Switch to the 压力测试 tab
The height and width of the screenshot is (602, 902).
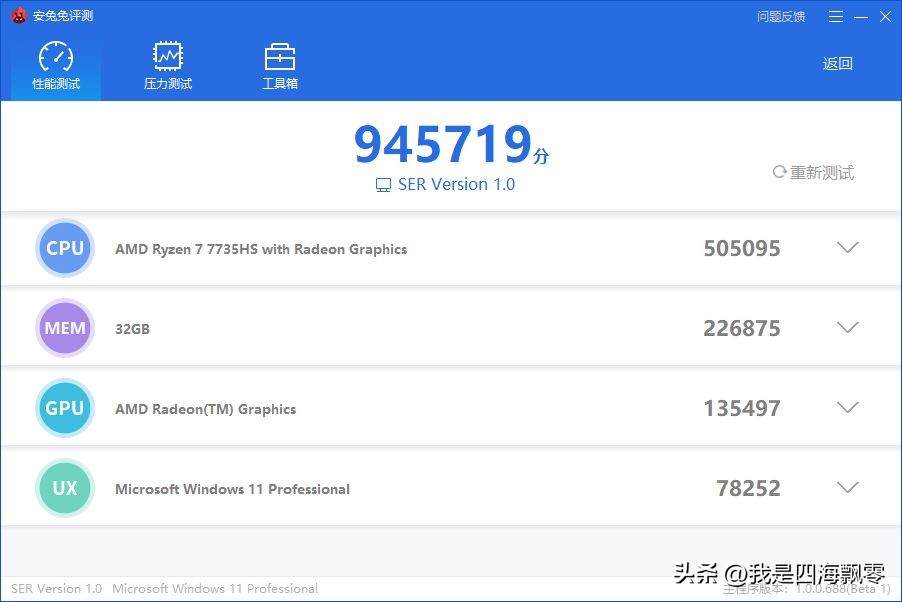pos(167,63)
